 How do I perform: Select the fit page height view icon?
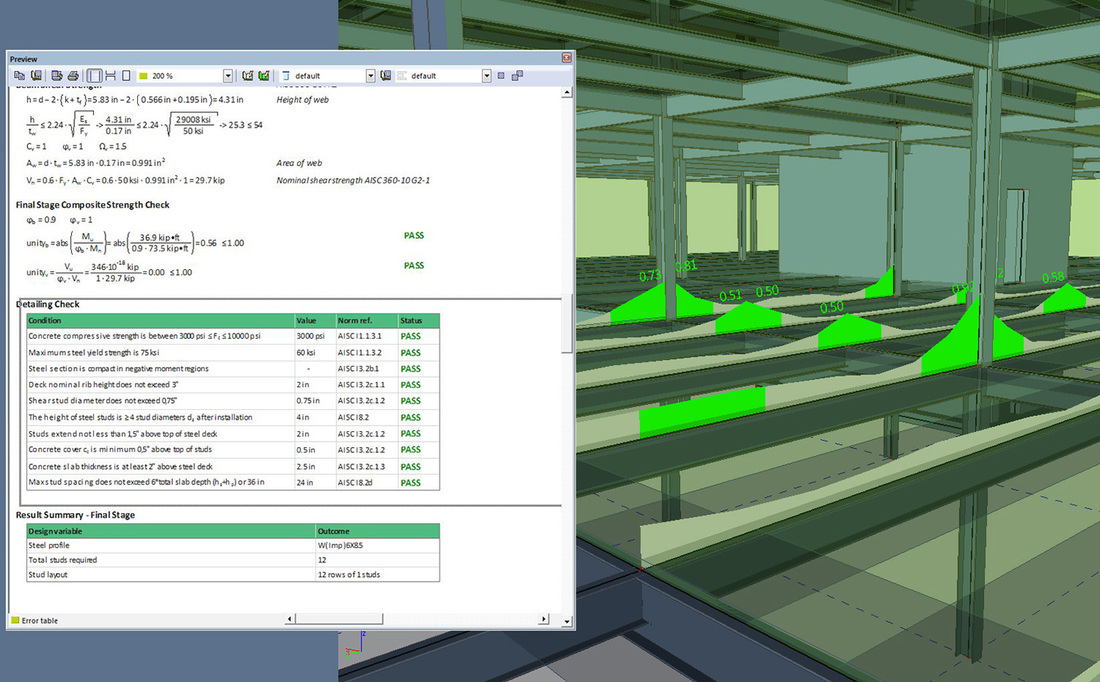[111, 76]
